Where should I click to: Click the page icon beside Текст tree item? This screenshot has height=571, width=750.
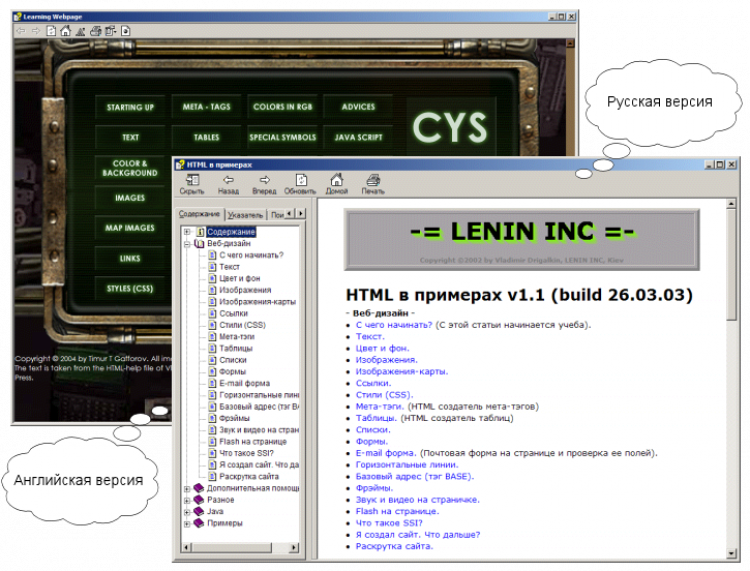point(212,267)
